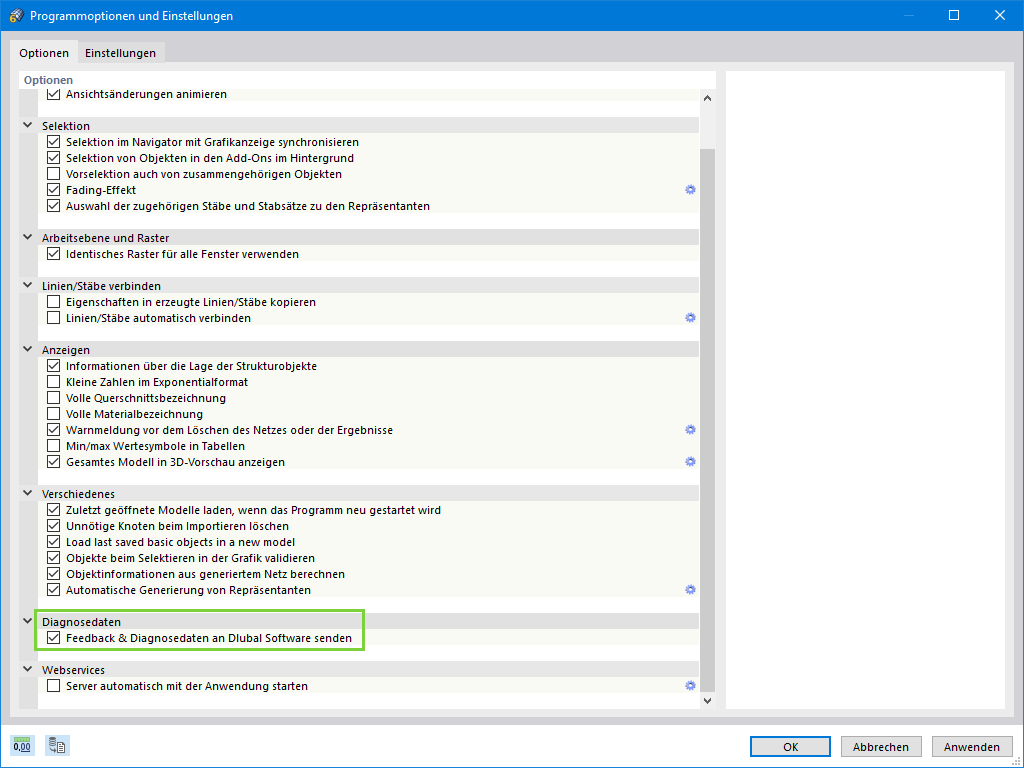The image size is (1024, 768).
Task: Click the program icon in the title bar
Action: pyautogui.click(x=16, y=16)
